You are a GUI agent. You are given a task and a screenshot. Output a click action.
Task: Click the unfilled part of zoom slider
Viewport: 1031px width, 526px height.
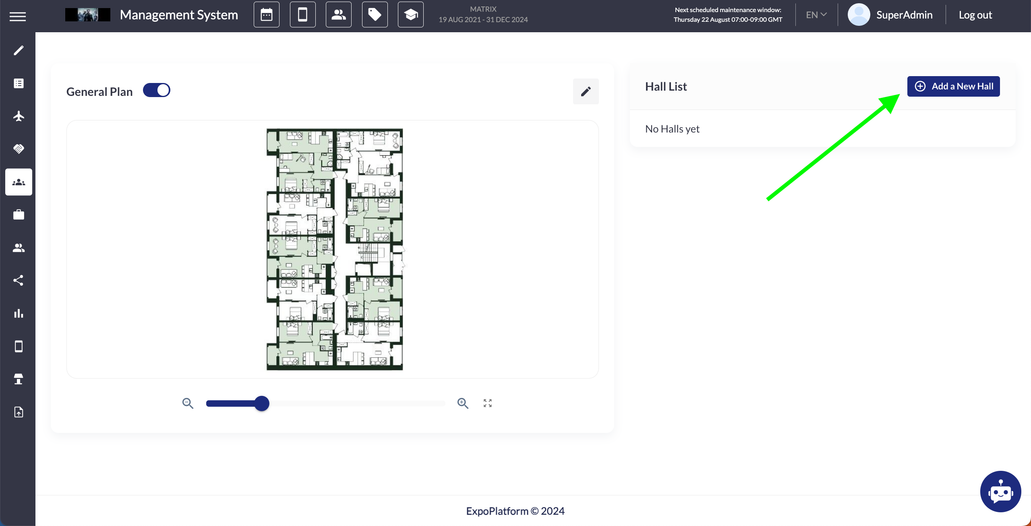click(x=357, y=404)
